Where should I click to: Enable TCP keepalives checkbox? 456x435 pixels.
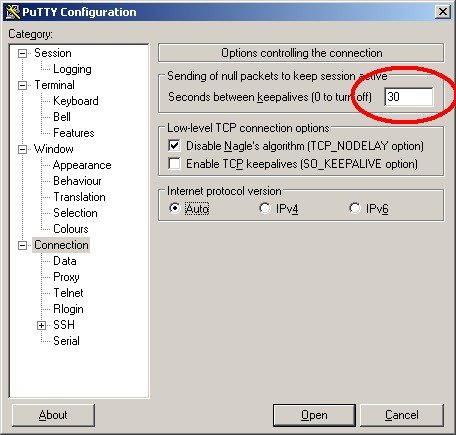click(175, 164)
